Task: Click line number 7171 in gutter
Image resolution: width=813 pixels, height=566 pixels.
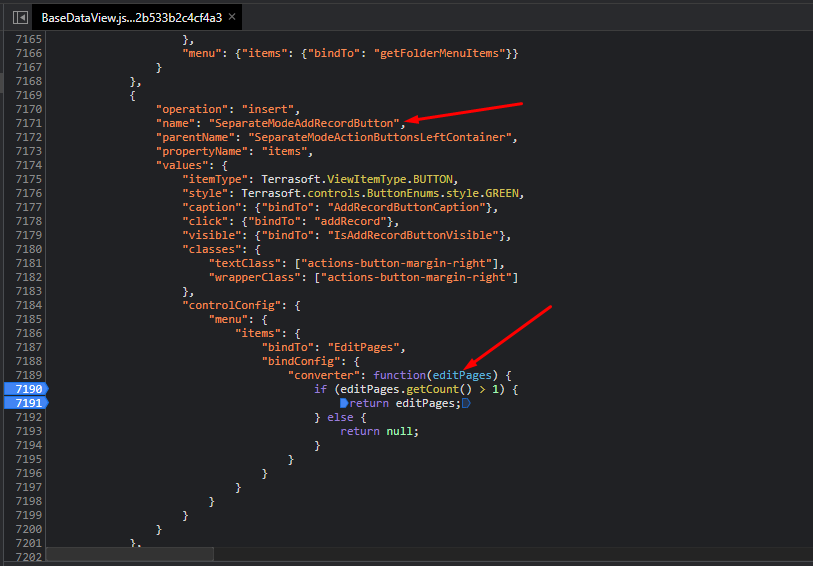Action: click(29, 123)
